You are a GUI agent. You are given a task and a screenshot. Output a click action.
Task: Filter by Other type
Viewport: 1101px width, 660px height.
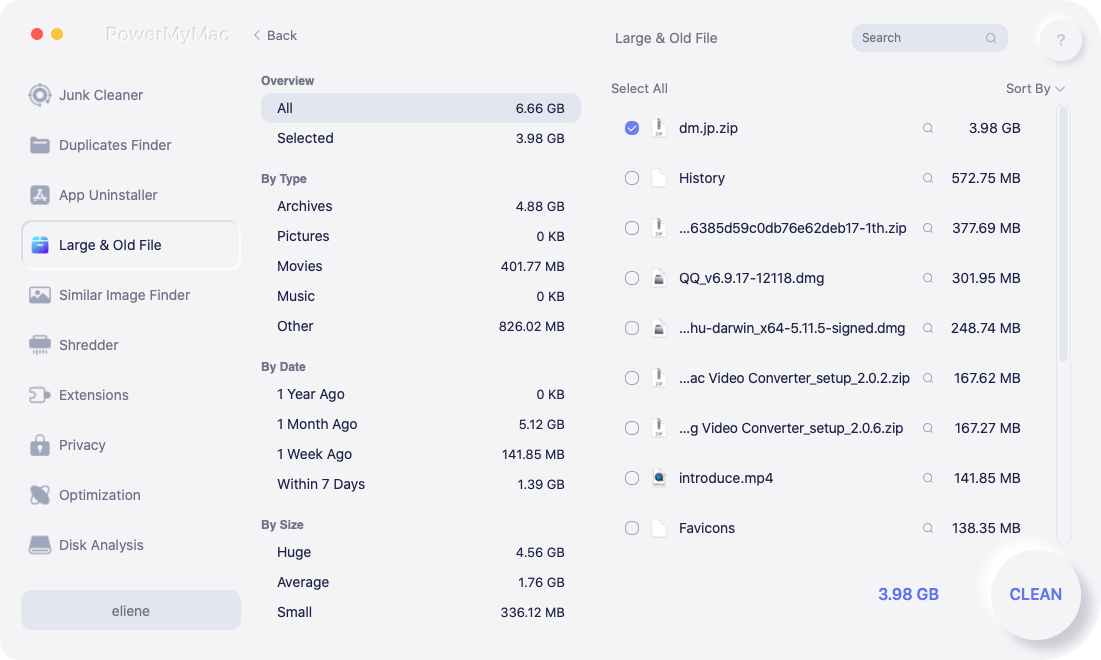coord(421,326)
